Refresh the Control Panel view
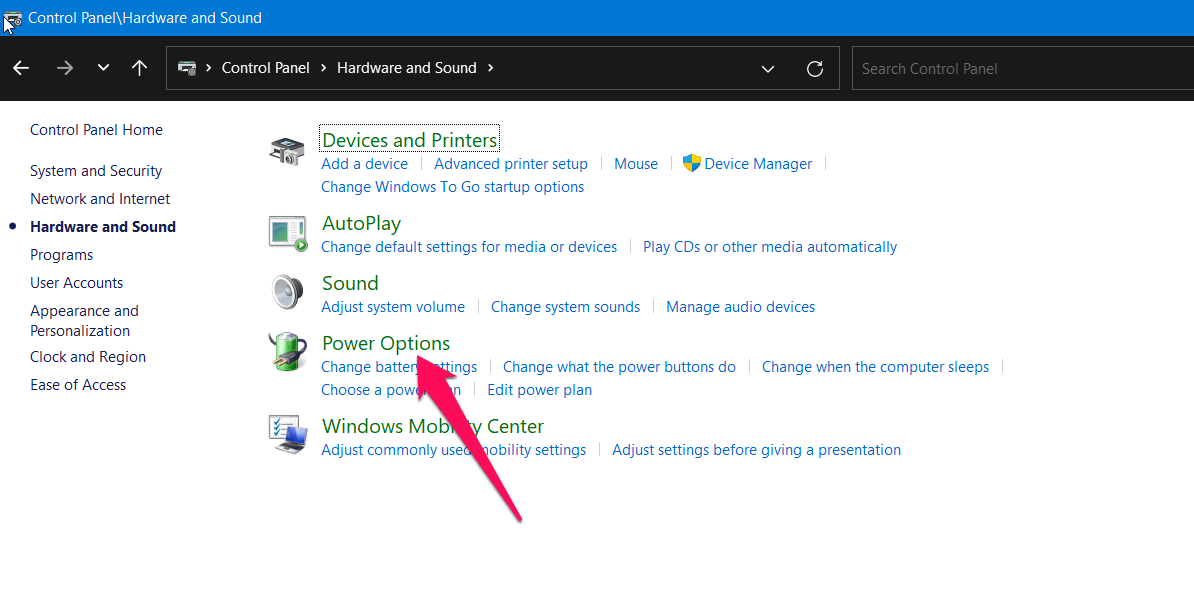This screenshot has height=593, width=1194. pyautogui.click(x=815, y=69)
